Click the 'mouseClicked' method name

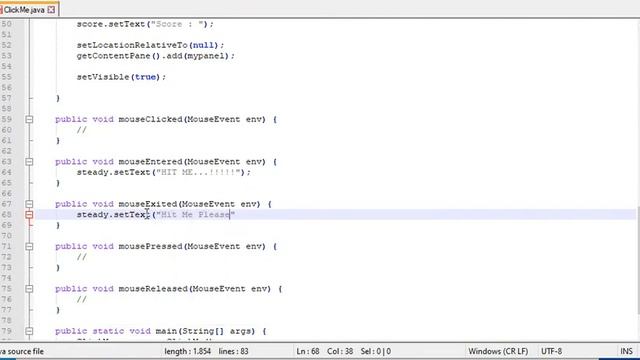(x=150, y=119)
